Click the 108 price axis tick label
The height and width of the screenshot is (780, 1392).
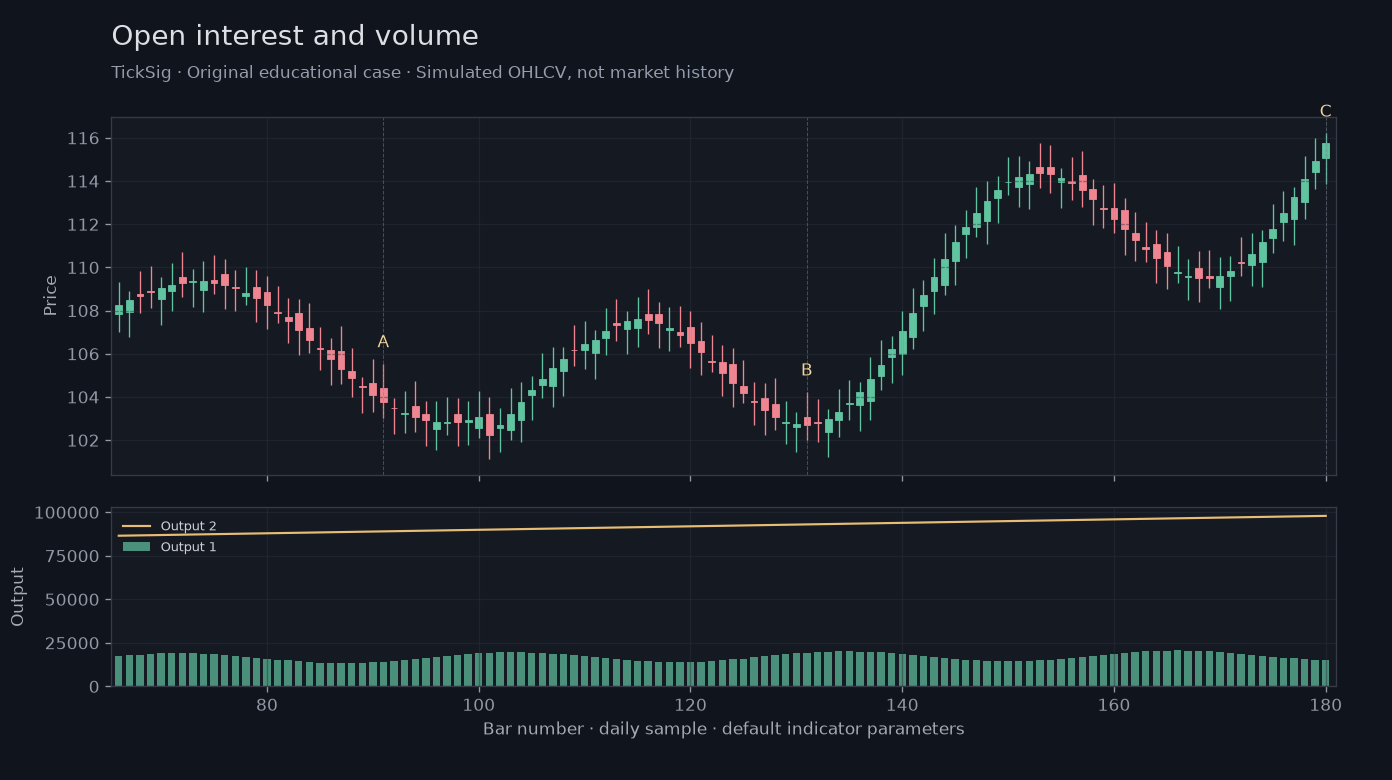tap(85, 311)
